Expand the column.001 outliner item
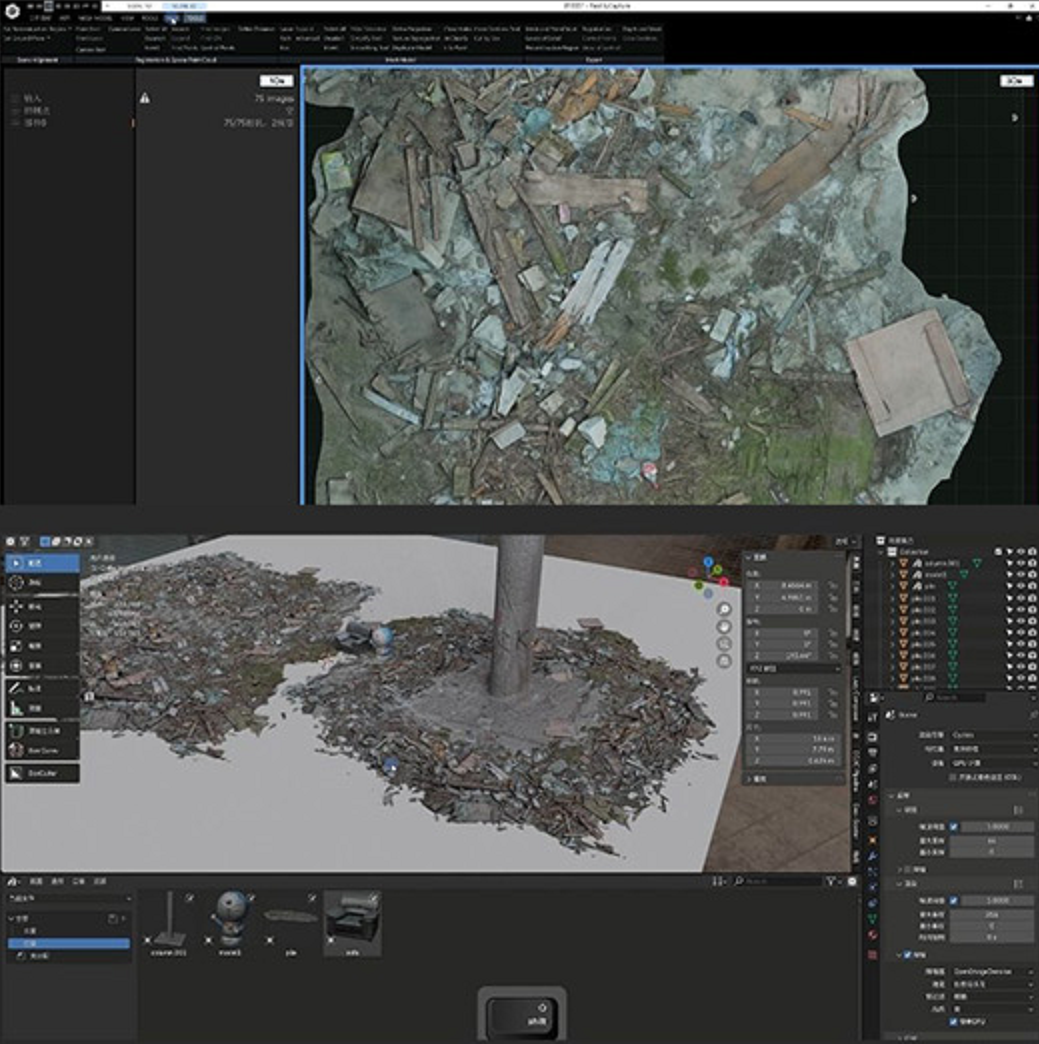The image size is (1039, 1044). click(x=892, y=563)
